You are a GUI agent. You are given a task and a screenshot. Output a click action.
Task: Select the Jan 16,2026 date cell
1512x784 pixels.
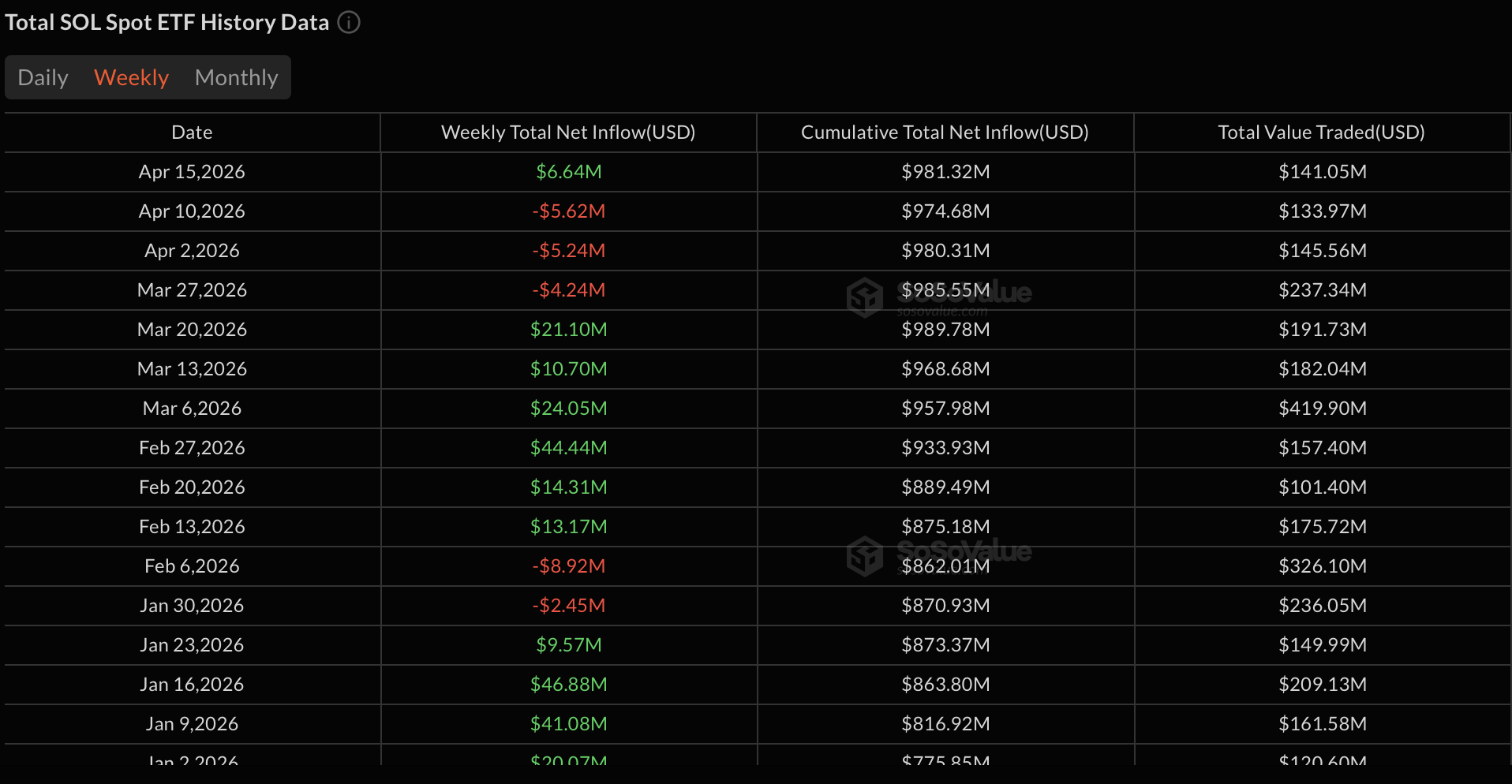tap(192, 685)
